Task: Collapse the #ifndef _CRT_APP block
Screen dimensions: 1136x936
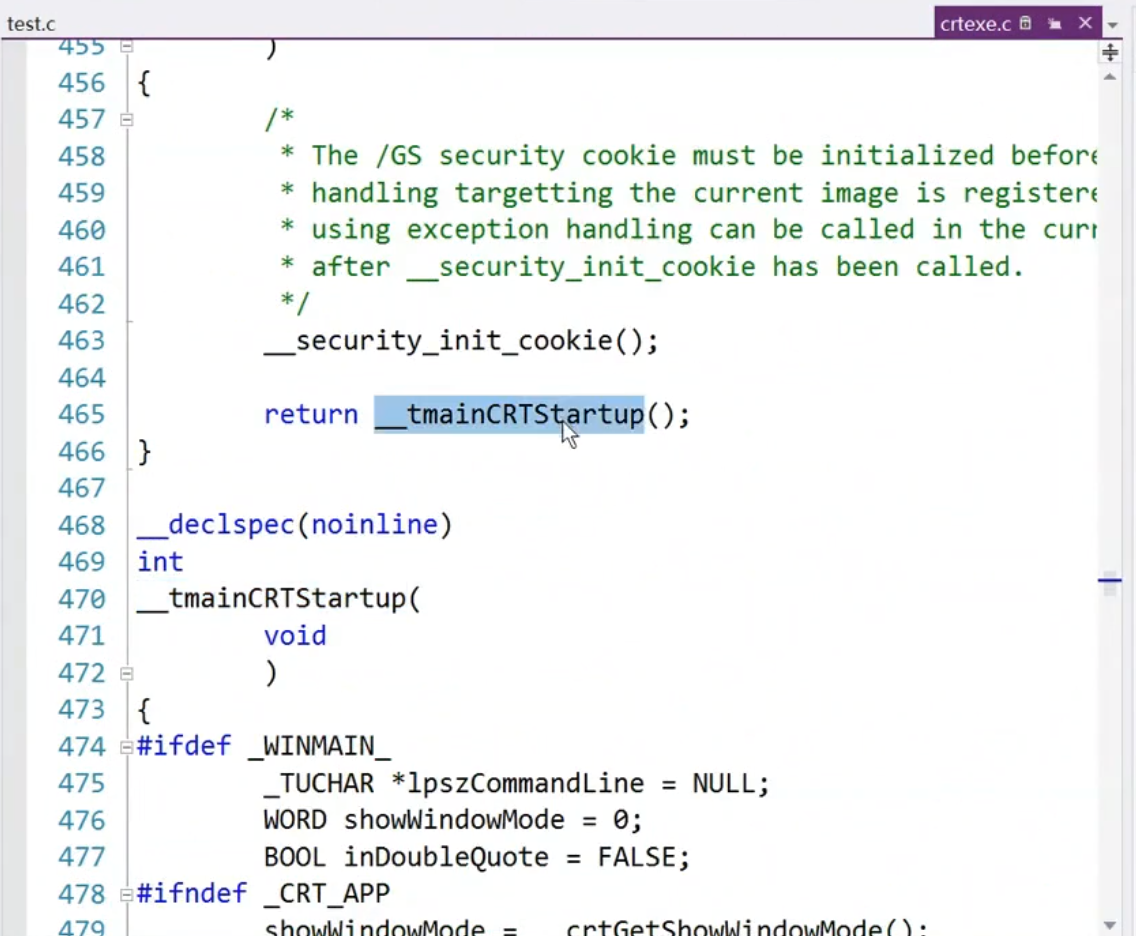Action: [127, 895]
